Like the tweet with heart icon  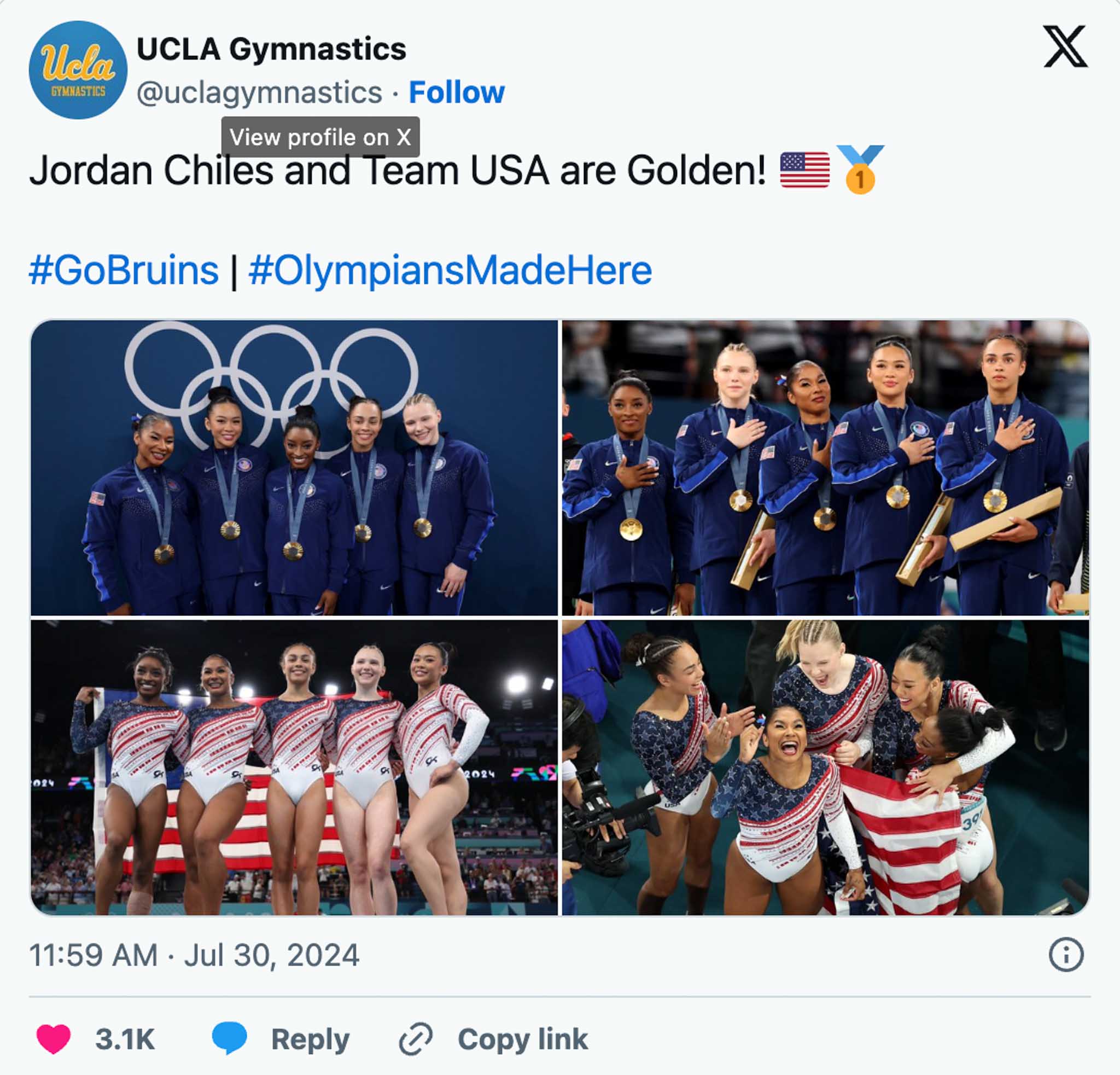pos(53,1038)
